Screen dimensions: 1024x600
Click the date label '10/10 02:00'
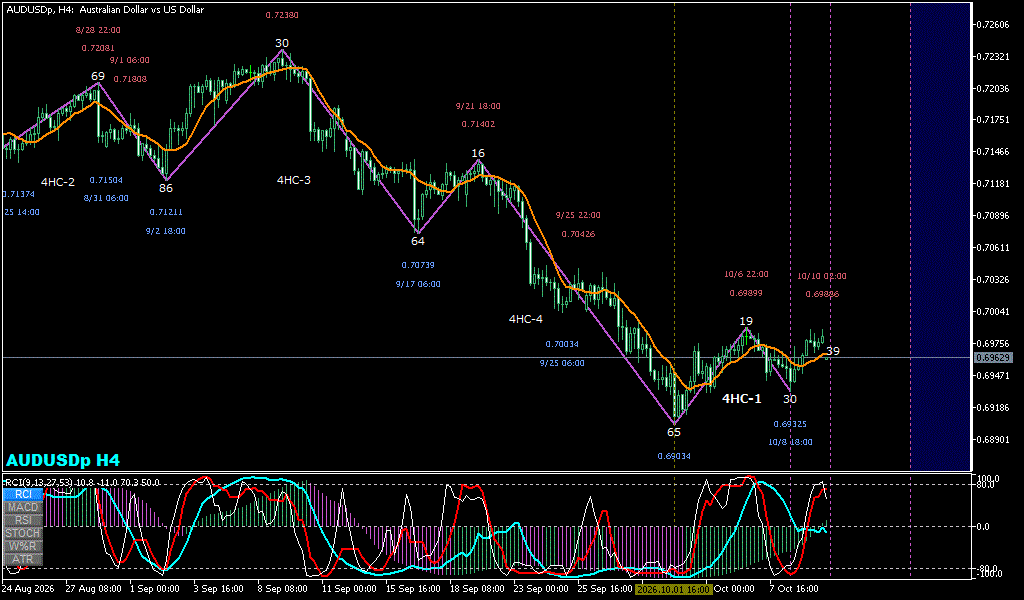coord(822,276)
